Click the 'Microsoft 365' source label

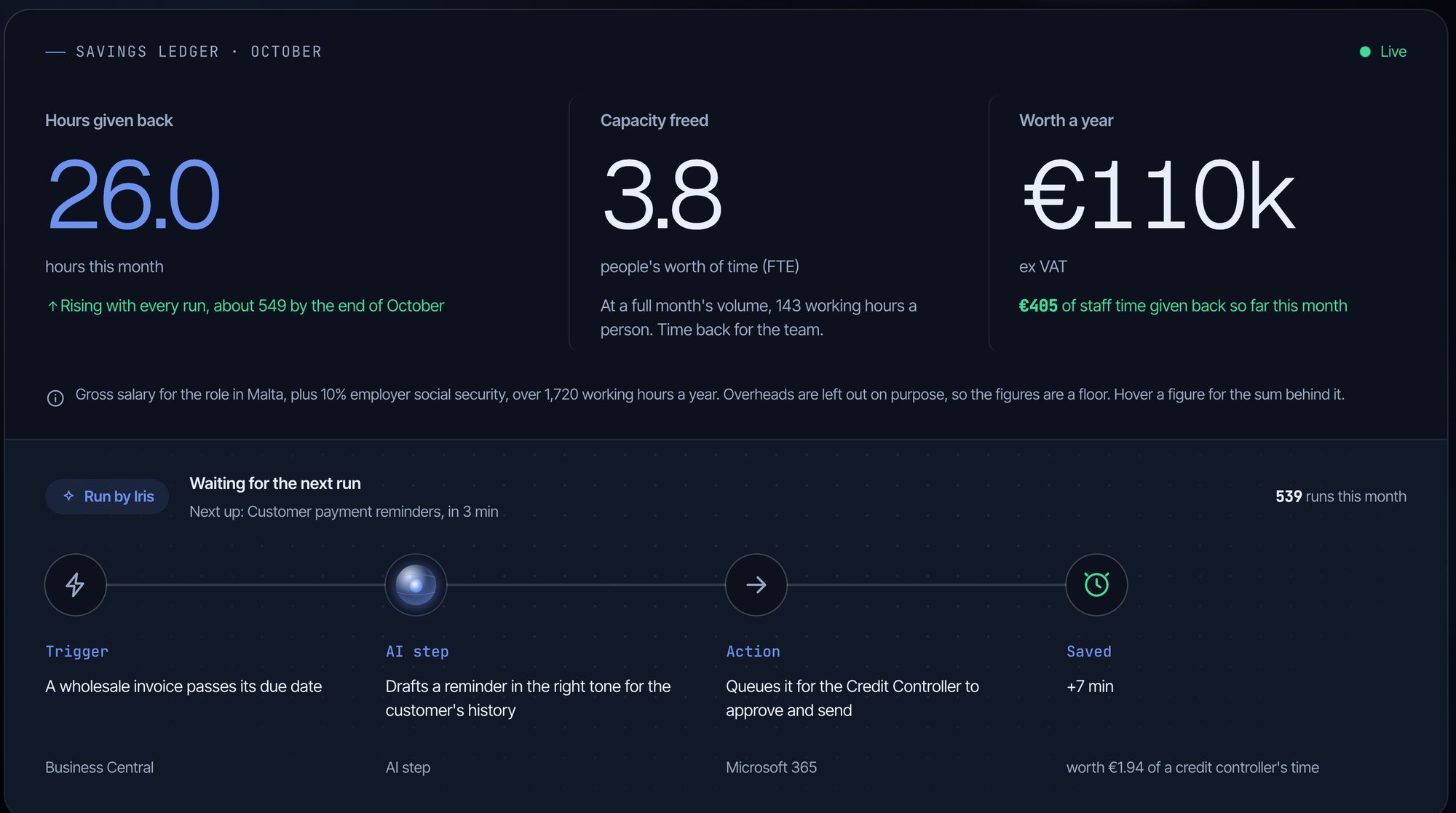click(x=771, y=767)
